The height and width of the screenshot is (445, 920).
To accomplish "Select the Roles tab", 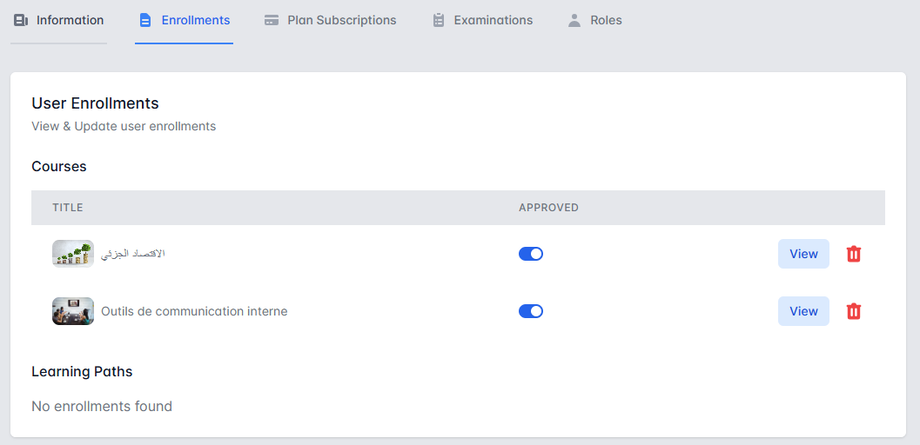I will (x=606, y=20).
